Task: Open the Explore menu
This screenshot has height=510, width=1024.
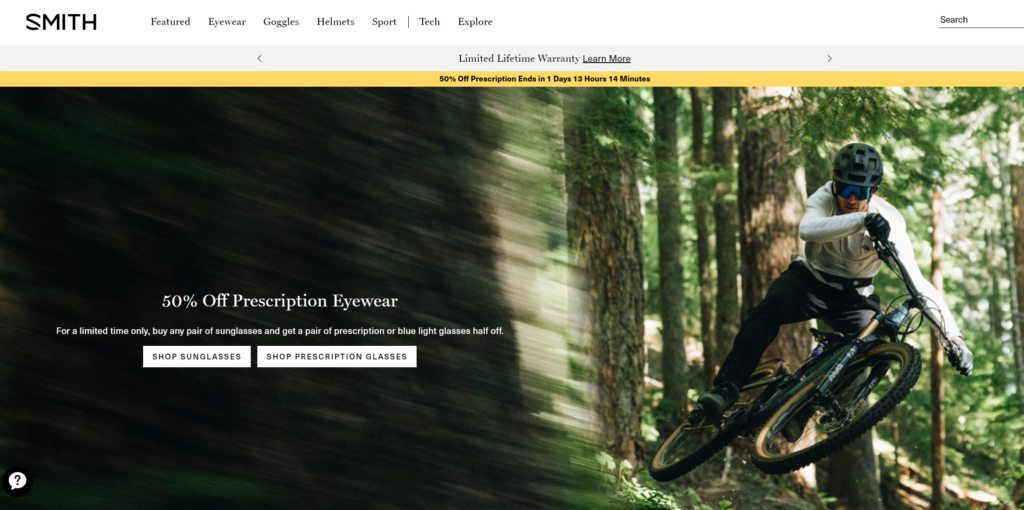Action: point(475,22)
